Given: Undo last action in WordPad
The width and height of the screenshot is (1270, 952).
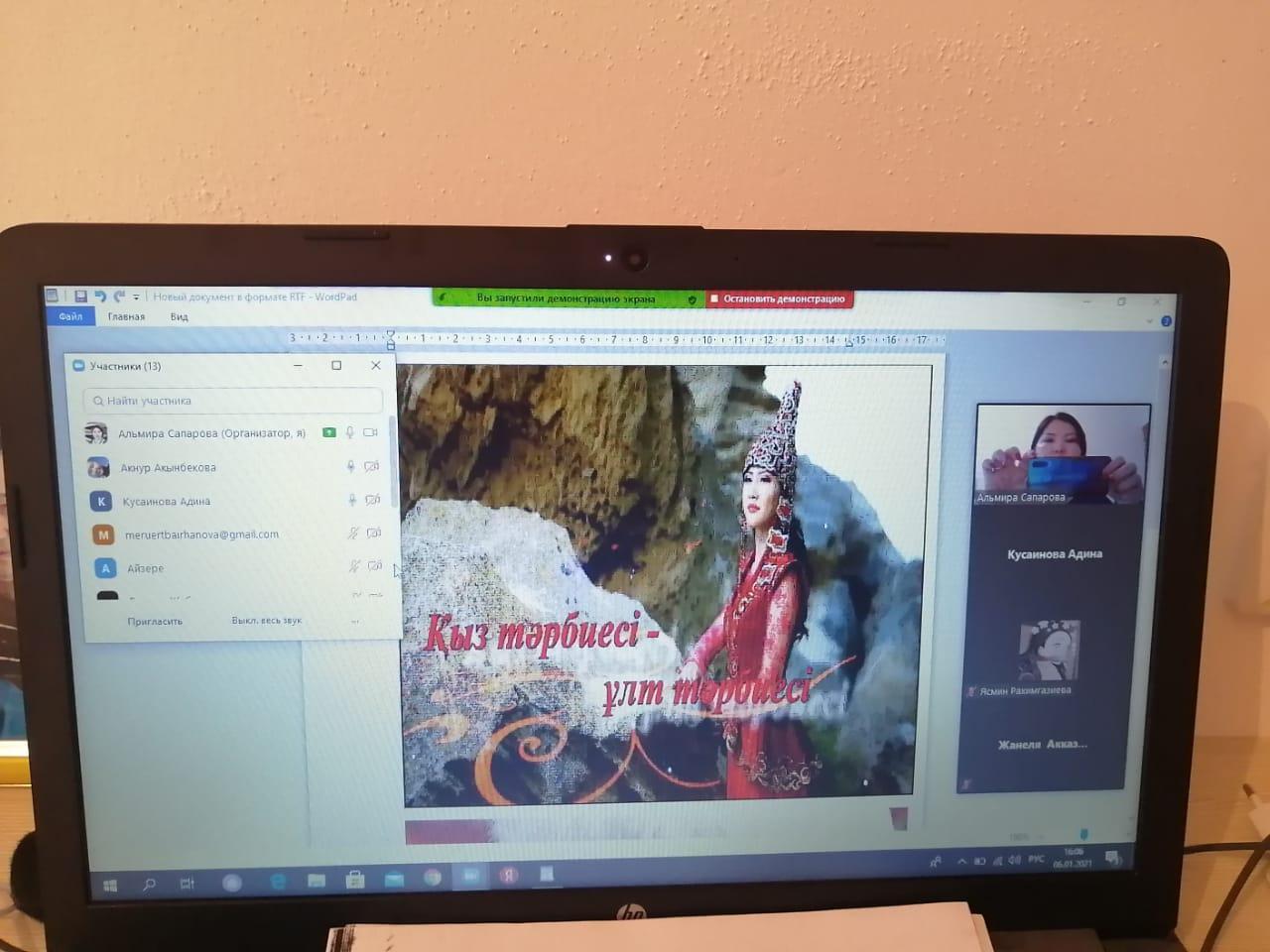Looking at the screenshot, I should click(x=100, y=296).
